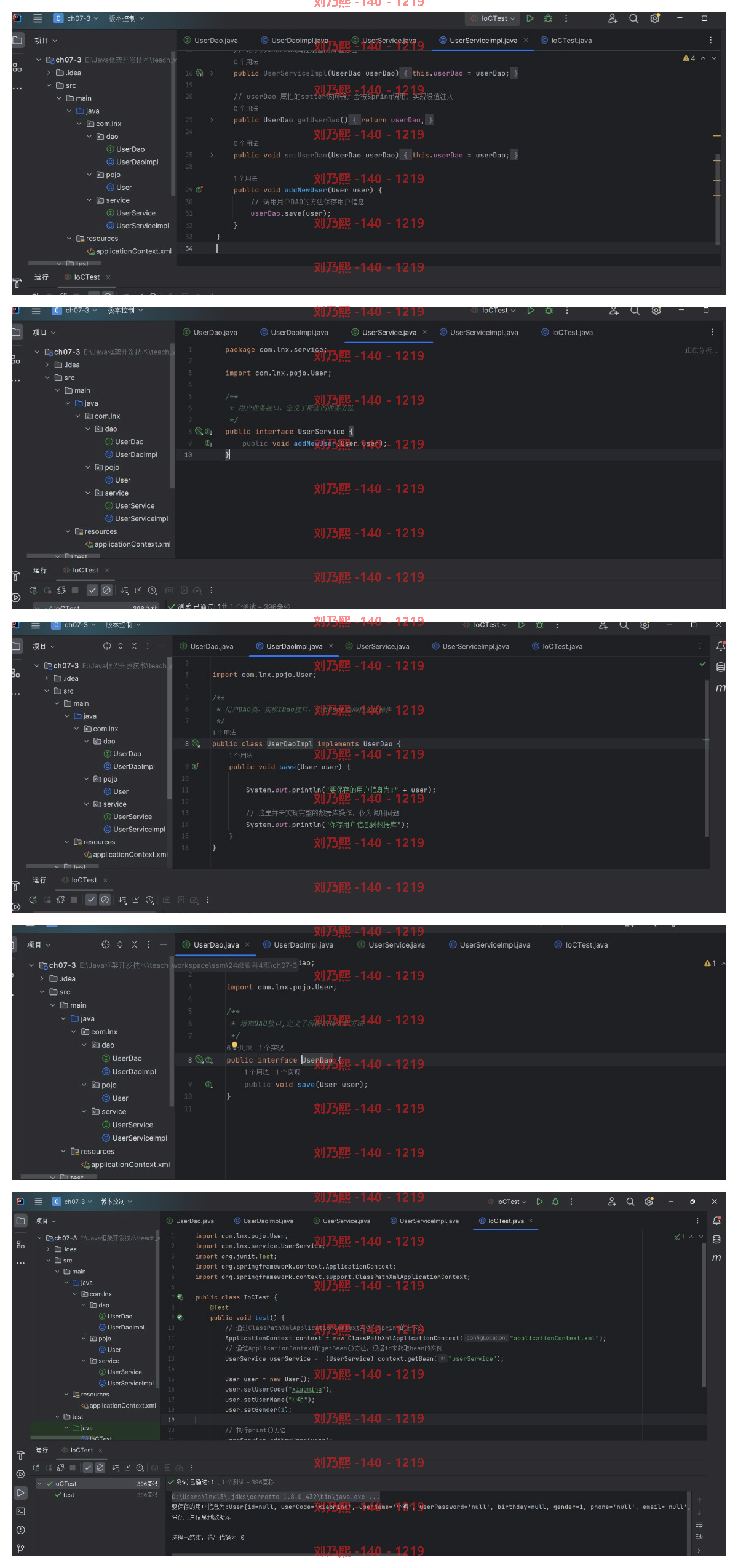Open Git branch tool icon in left sidebar

coord(20,1548)
